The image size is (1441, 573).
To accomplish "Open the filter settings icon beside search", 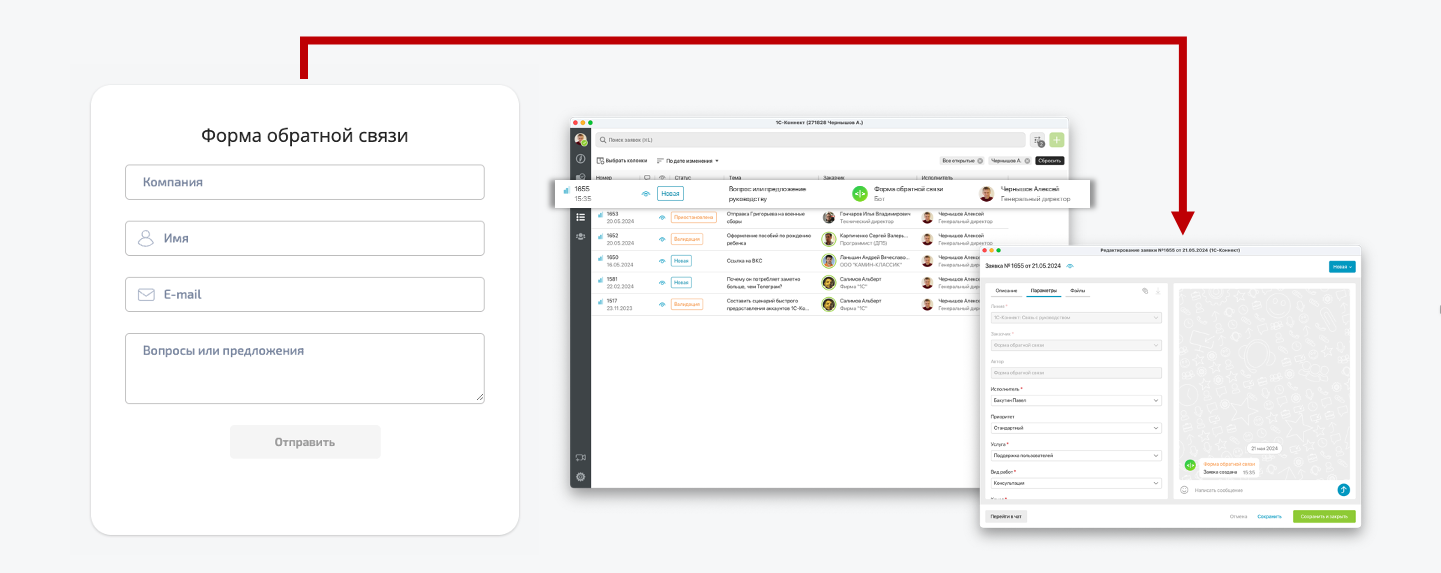I will (1037, 141).
